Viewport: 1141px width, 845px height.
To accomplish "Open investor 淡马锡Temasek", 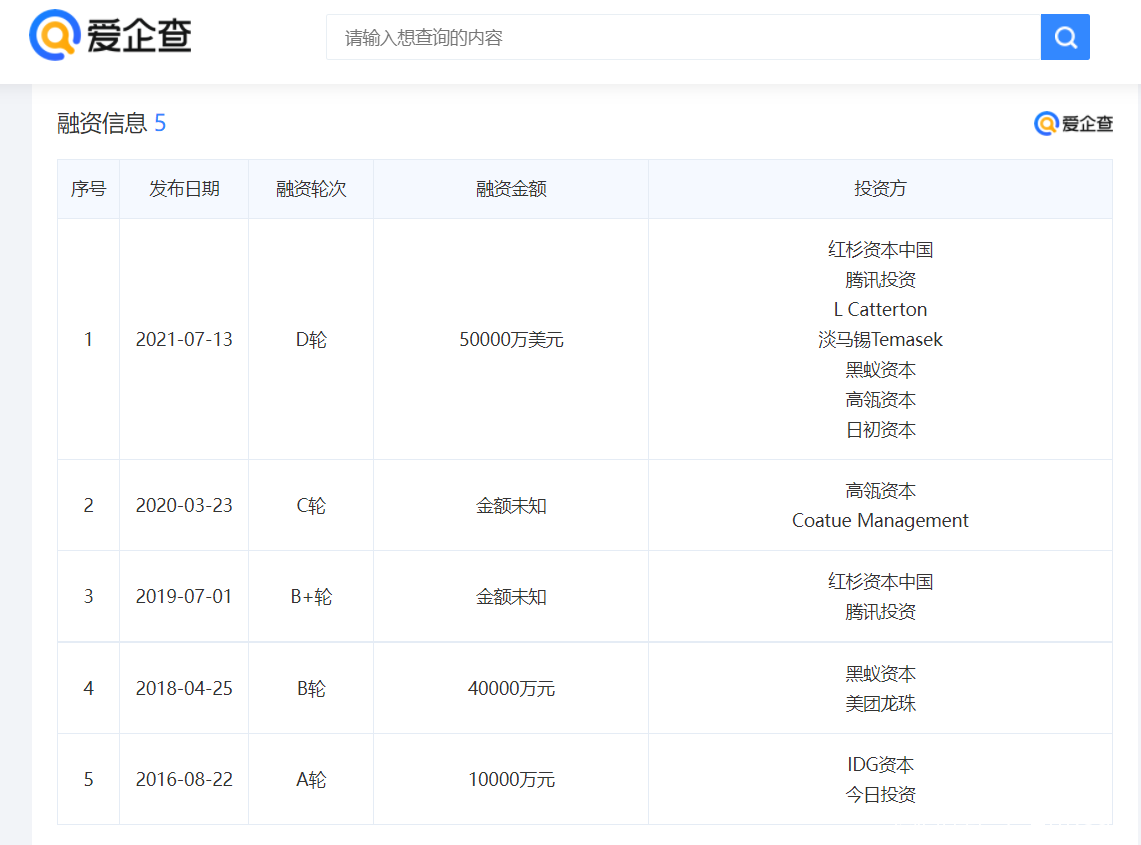I will coord(880,339).
